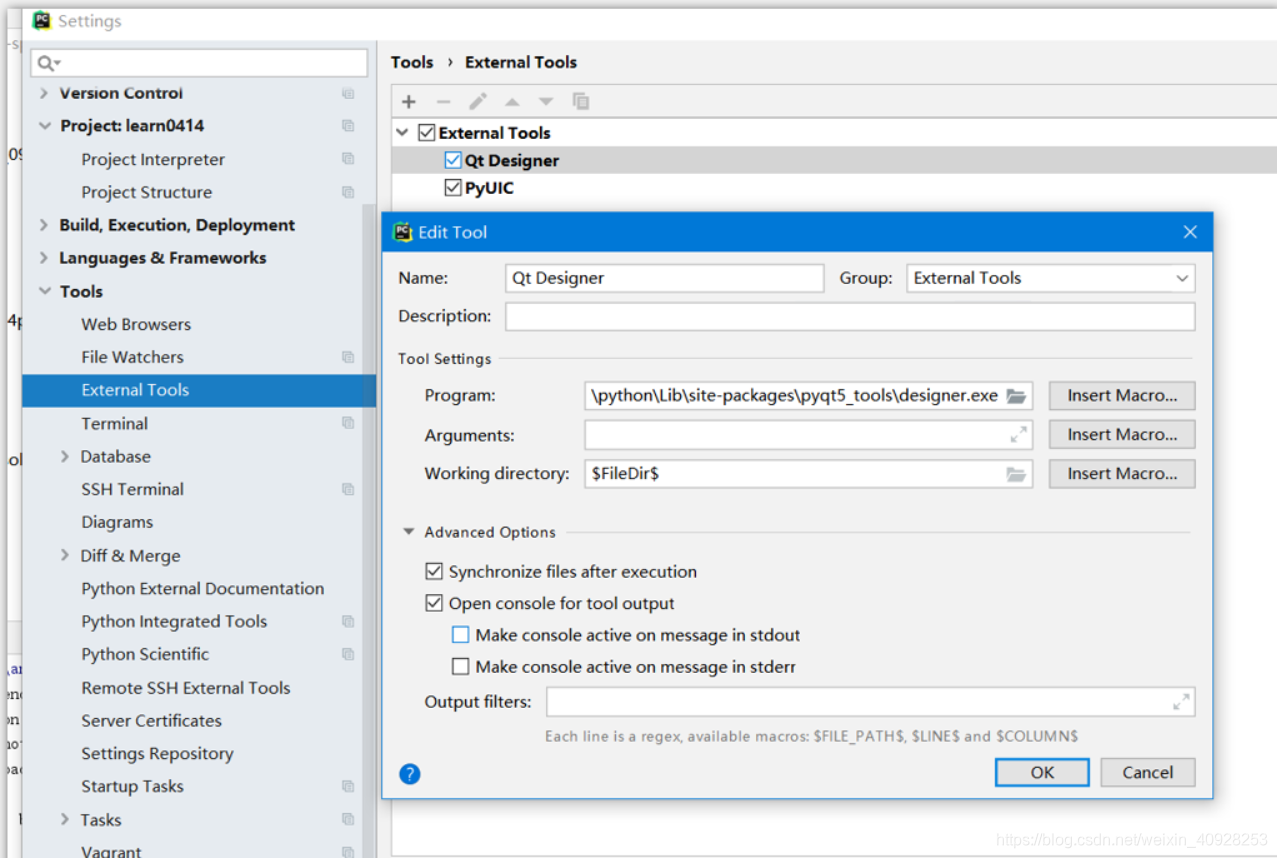This screenshot has width=1277, height=858.
Task: Collapse the Project: learn0414 node
Action: [44, 126]
